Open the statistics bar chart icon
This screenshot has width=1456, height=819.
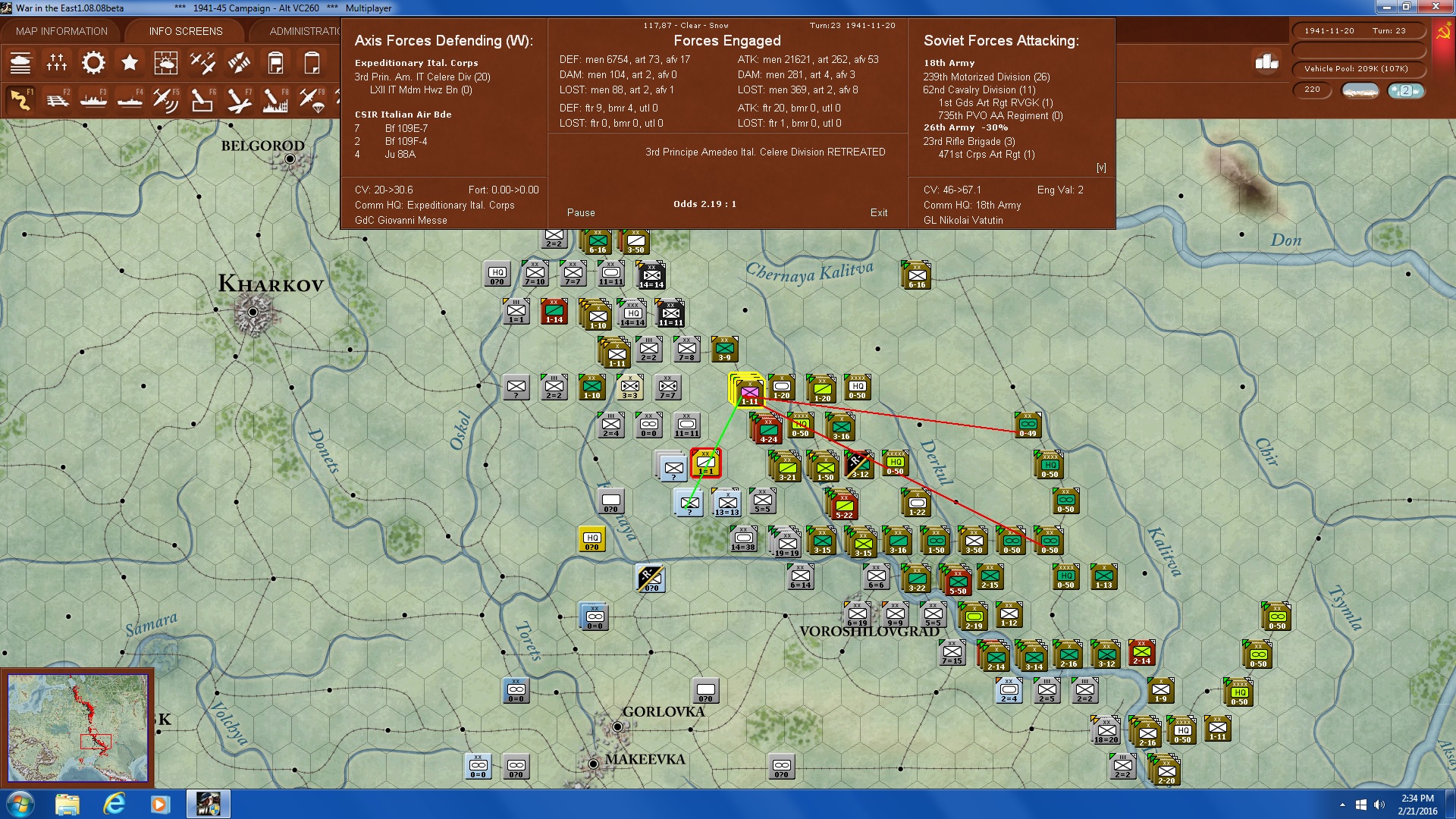point(1266,61)
